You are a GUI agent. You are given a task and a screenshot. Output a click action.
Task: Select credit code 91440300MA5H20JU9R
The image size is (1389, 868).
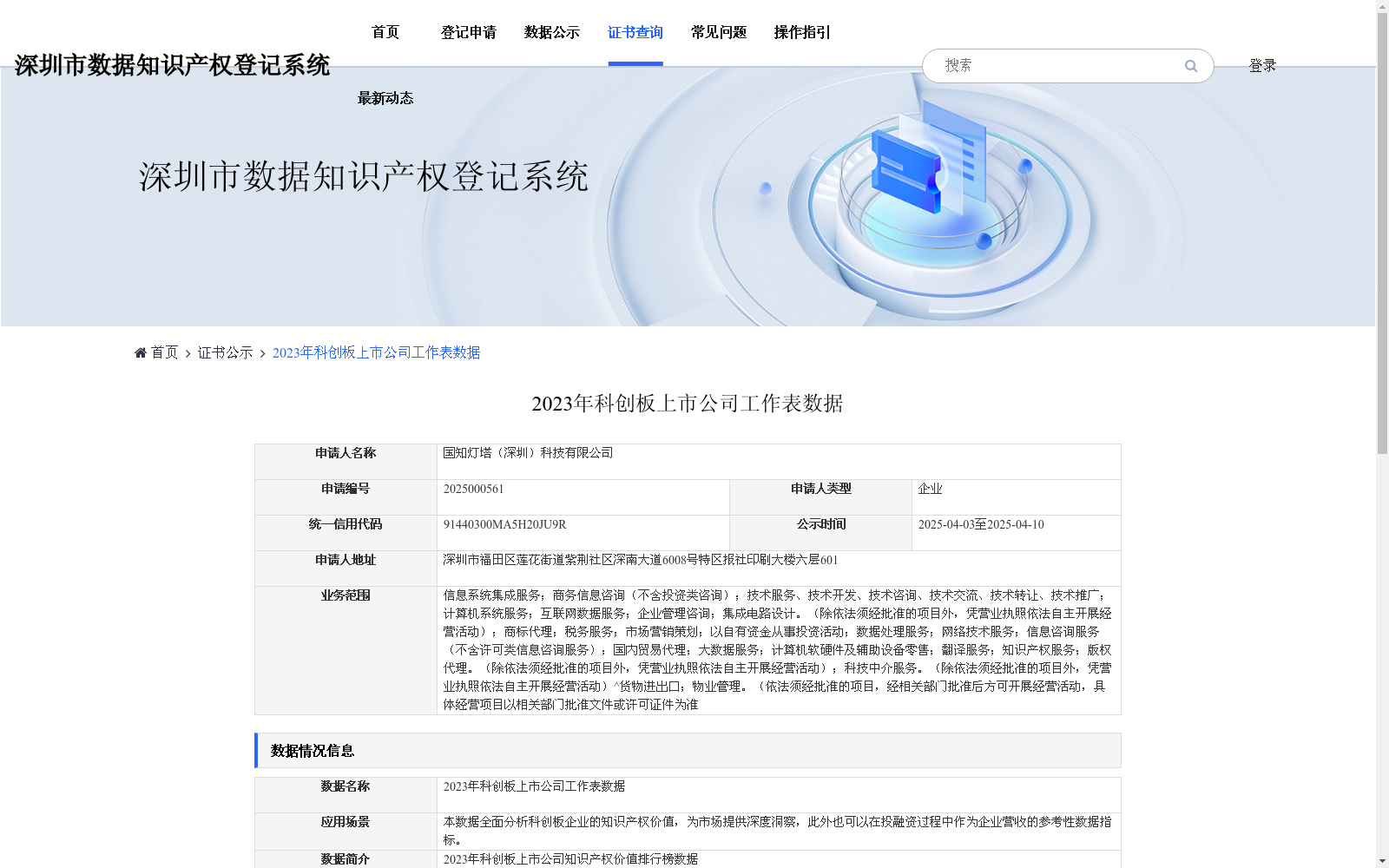pos(504,525)
